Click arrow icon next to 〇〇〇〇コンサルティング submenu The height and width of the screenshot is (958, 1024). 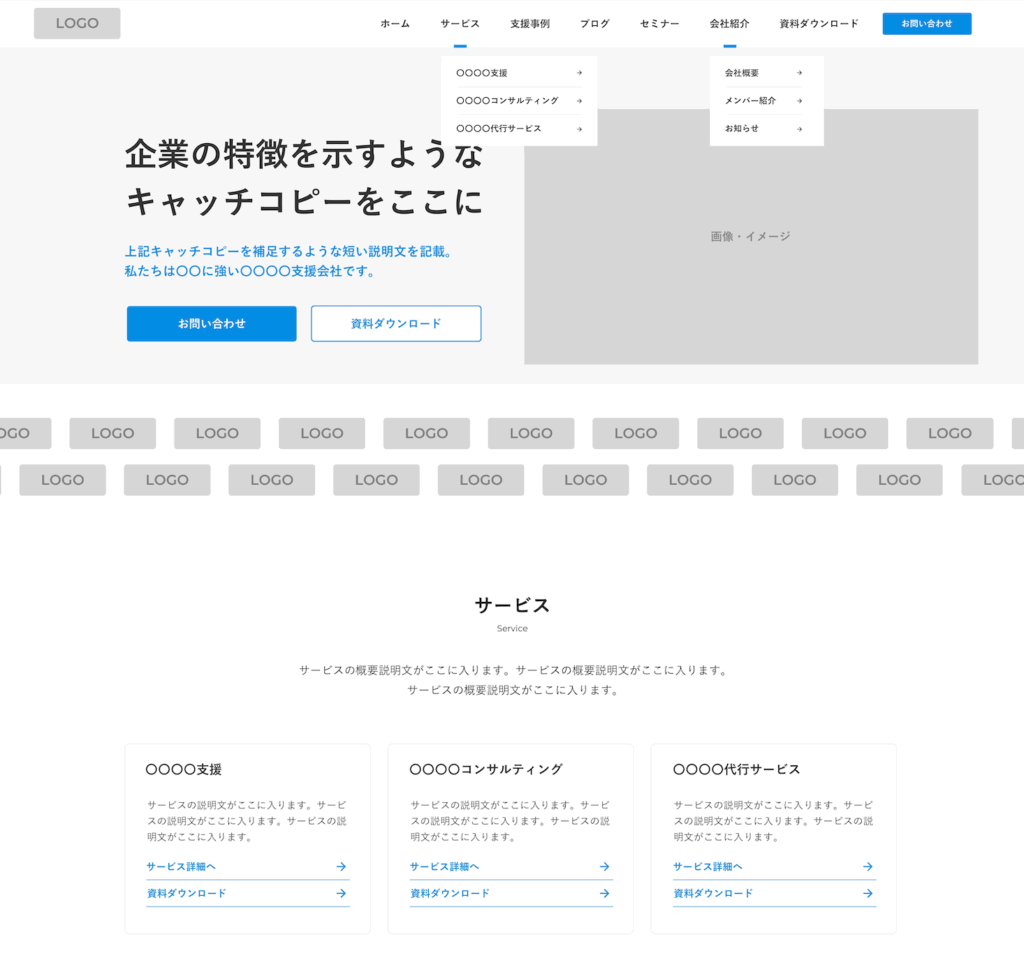[579, 101]
